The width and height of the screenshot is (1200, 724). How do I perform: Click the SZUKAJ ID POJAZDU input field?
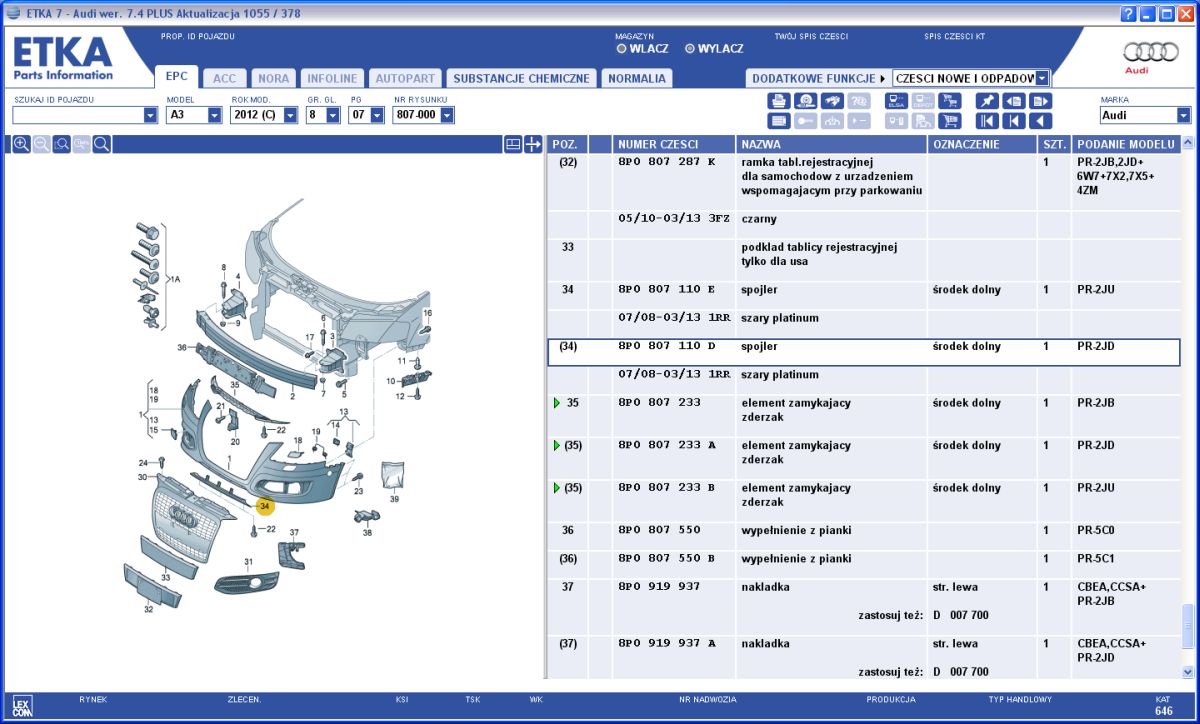[x=78, y=115]
